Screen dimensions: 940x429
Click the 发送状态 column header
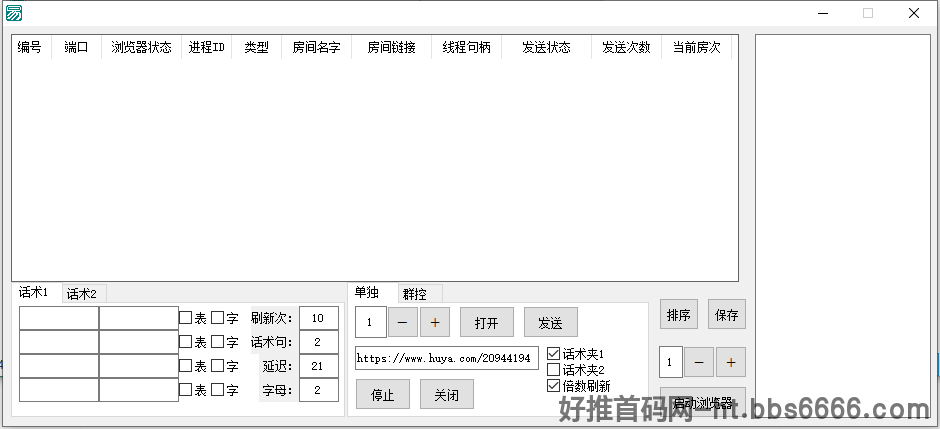click(546, 47)
